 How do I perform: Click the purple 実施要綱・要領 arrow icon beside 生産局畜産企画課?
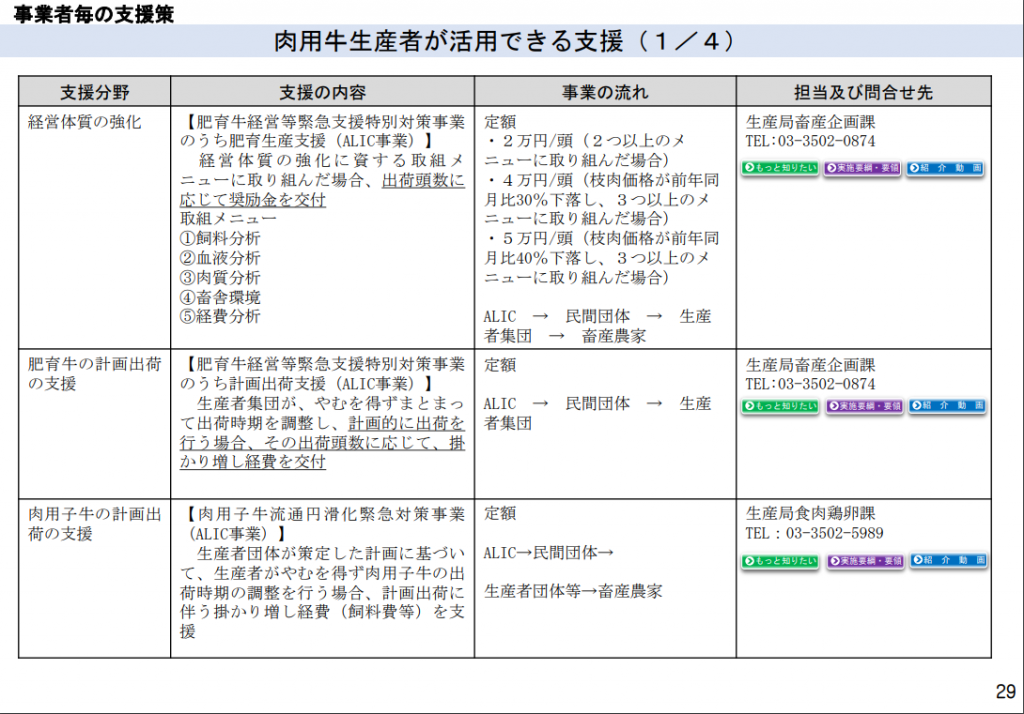click(x=862, y=168)
